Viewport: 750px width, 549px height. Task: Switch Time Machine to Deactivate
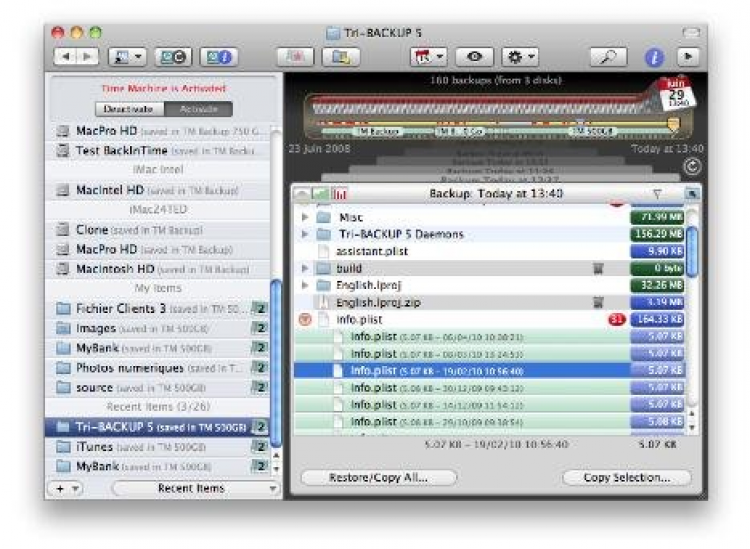coord(129,109)
